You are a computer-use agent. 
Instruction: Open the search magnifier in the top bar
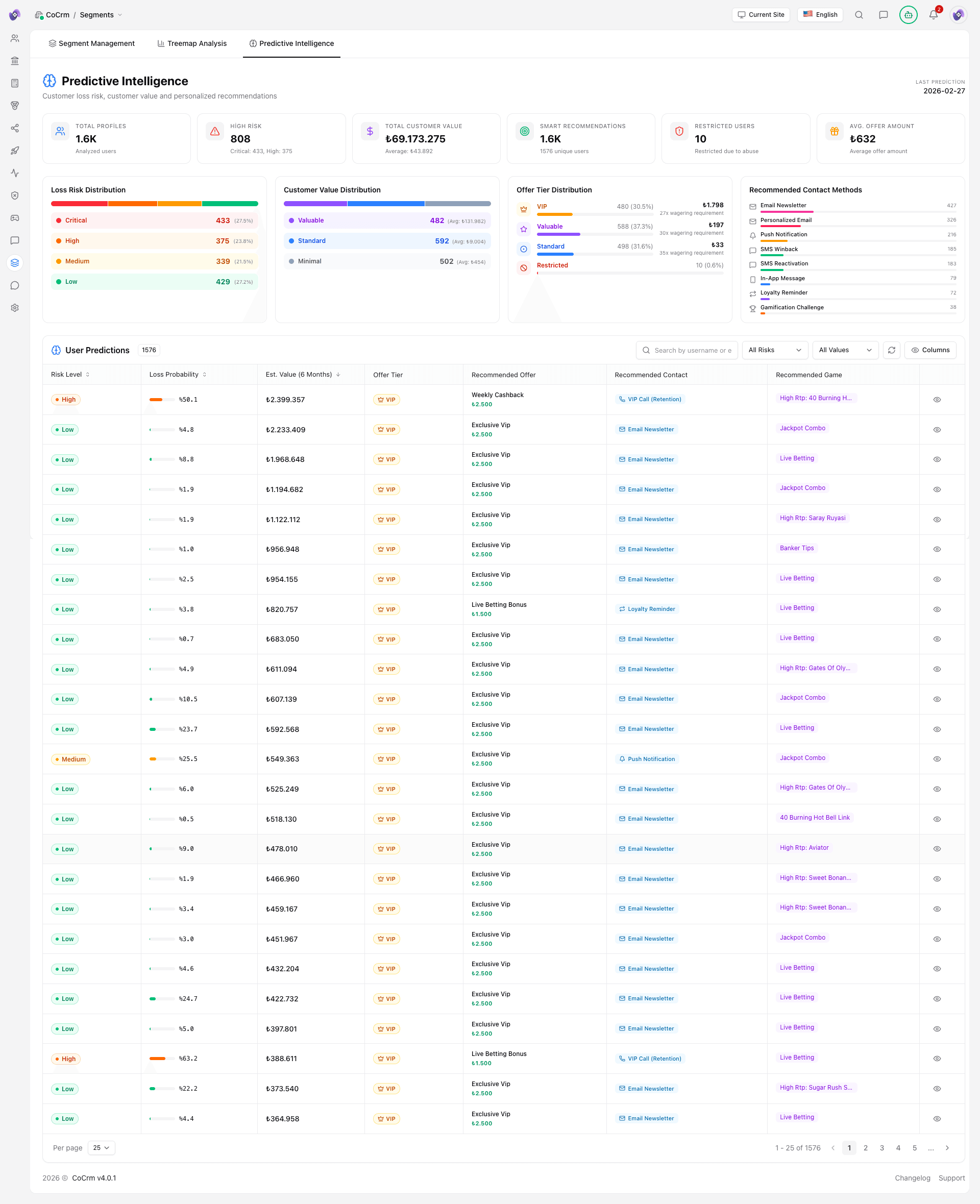point(859,15)
